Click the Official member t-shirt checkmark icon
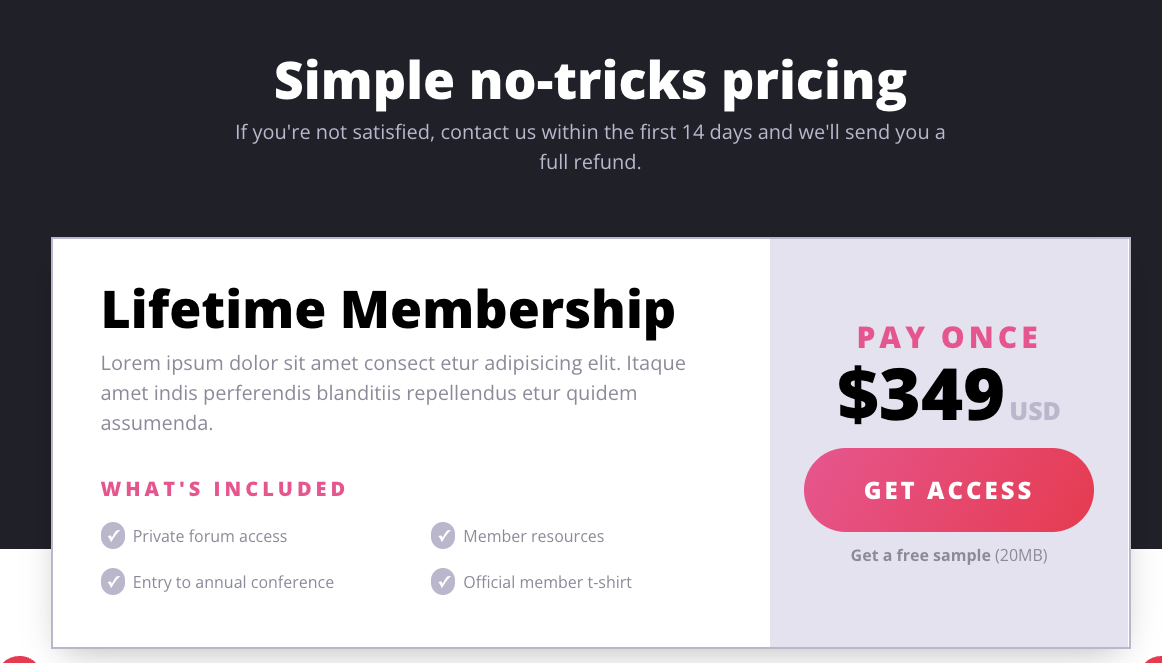This screenshot has height=663, width=1162. click(443, 582)
